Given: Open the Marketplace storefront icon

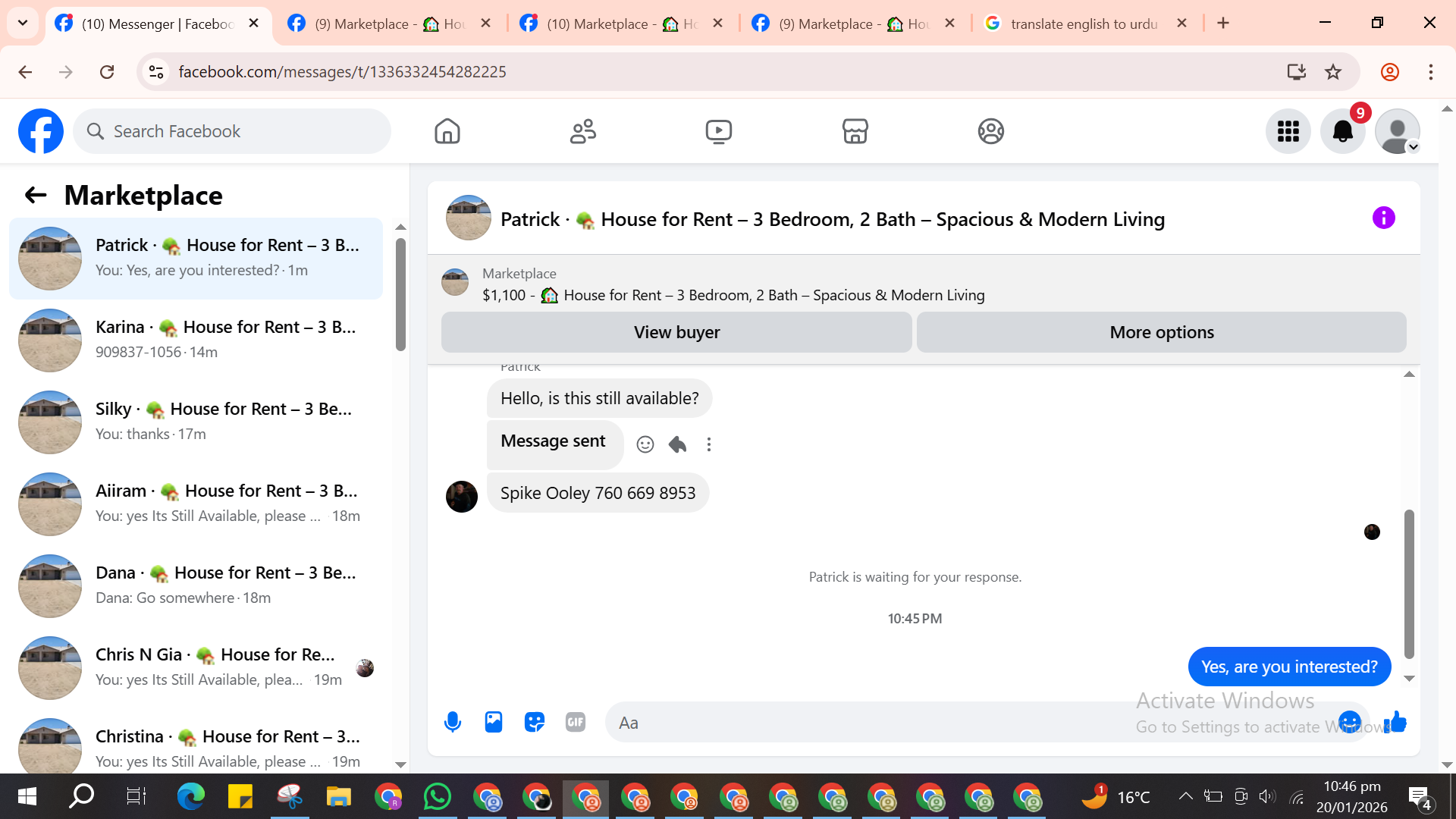Looking at the screenshot, I should coord(855,131).
